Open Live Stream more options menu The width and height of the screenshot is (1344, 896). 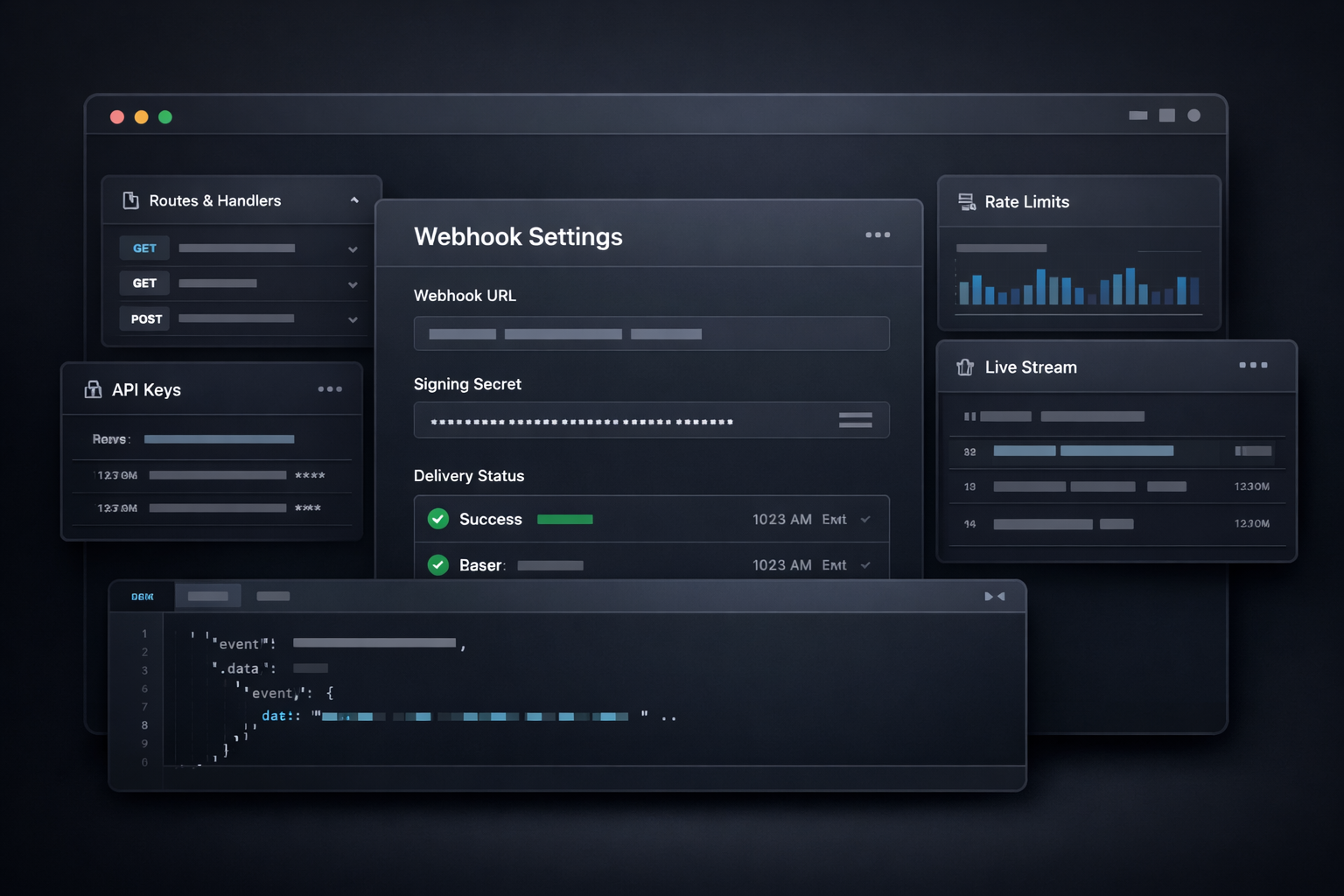1253,365
